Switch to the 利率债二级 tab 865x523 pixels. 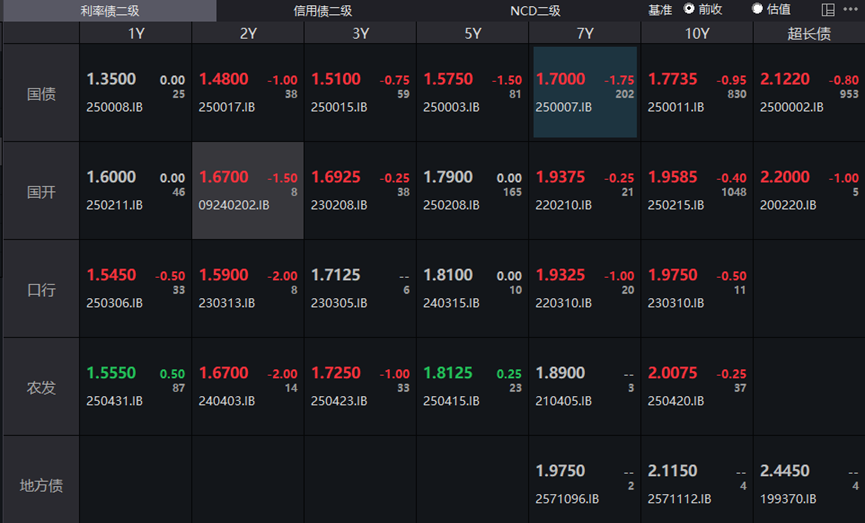point(109,11)
